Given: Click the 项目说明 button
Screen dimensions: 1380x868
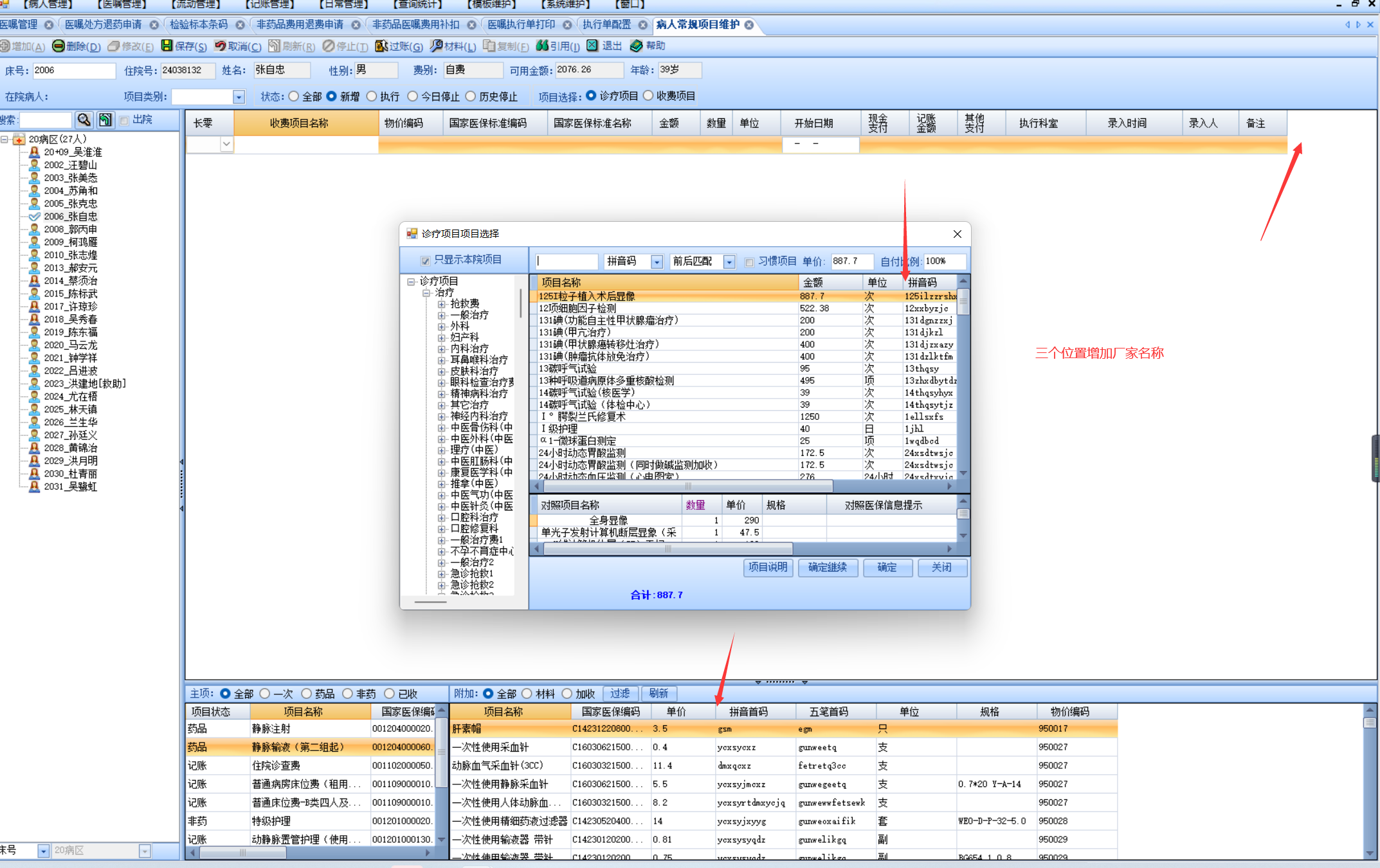Looking at the screenshot, I should pos(768,567).
